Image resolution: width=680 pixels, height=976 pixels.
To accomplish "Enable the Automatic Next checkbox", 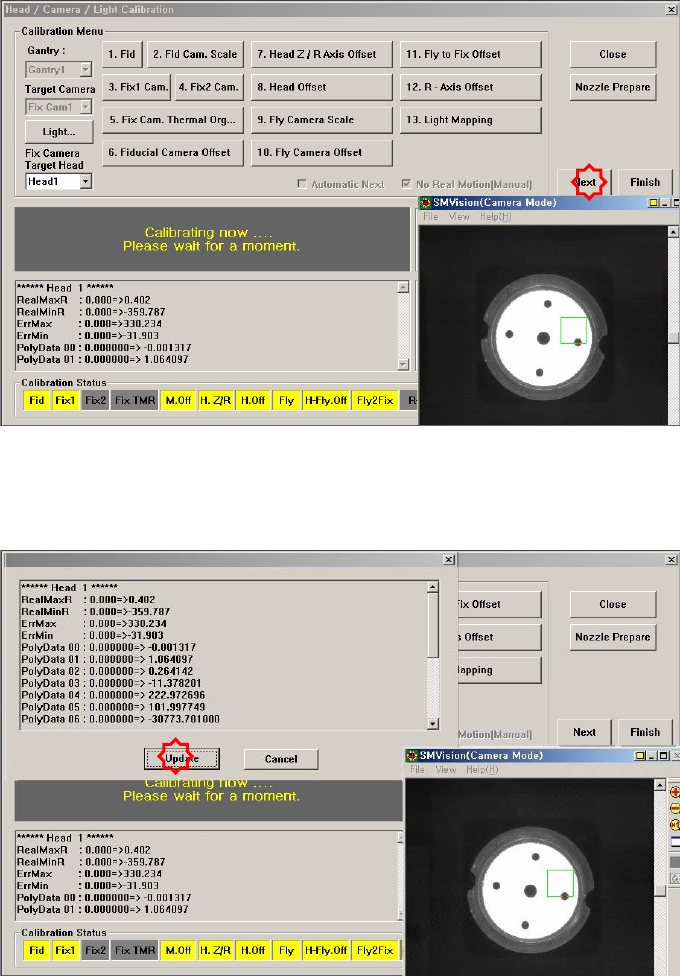I will (x=302, y=184).
